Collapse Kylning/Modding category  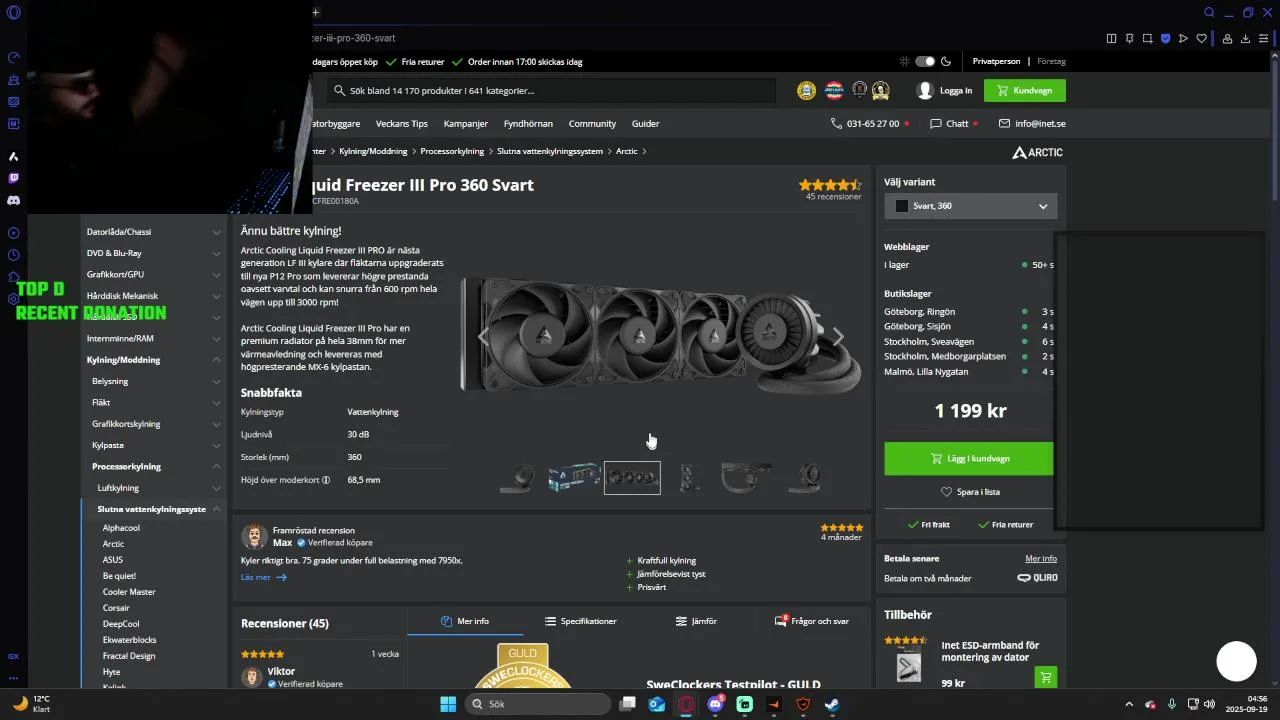click(x=216, y=360)
